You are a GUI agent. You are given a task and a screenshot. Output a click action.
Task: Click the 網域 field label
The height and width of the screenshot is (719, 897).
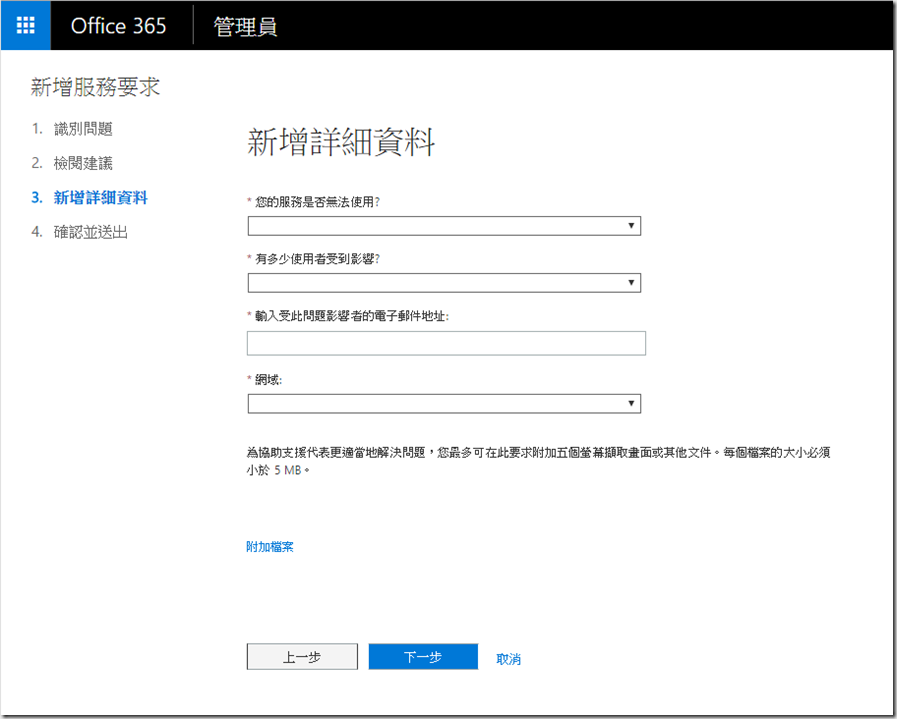[268, 381]
